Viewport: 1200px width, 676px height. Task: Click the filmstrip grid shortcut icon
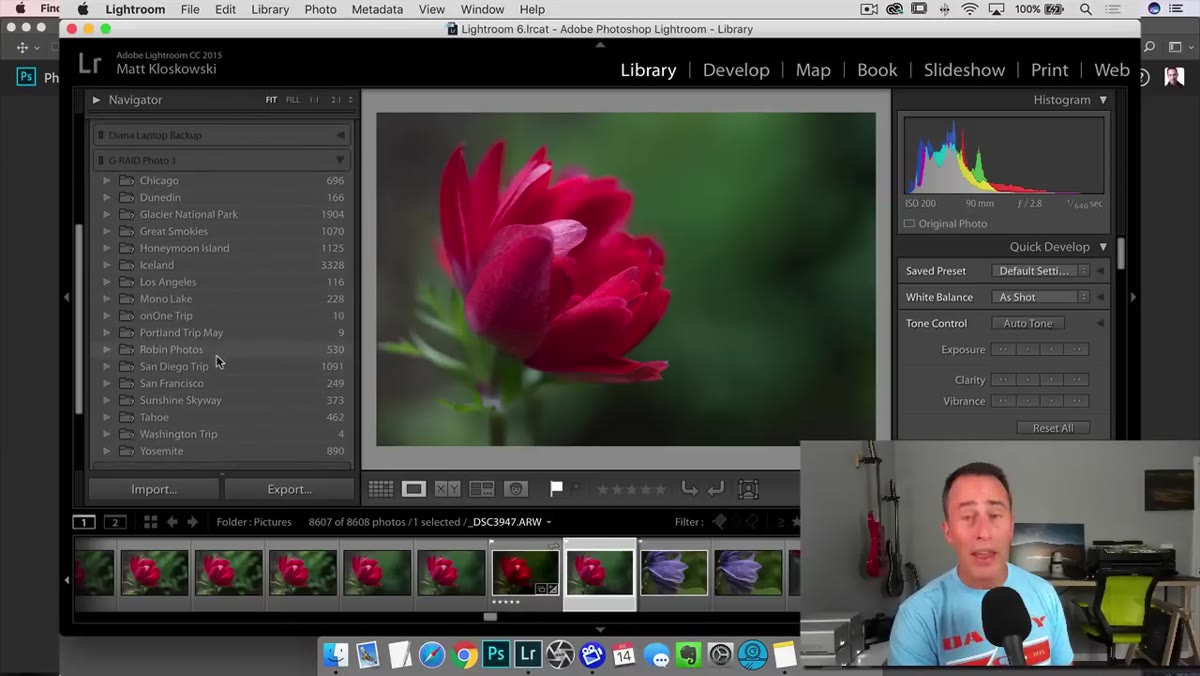coord(150,522)
